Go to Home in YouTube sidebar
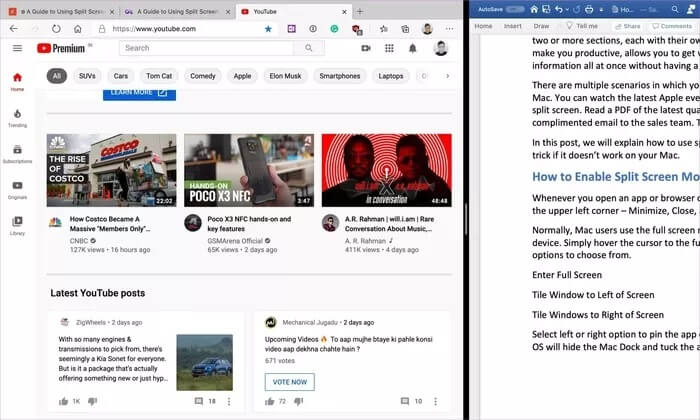The height and width of the screenshot is (420, 700). pos(17,82)
